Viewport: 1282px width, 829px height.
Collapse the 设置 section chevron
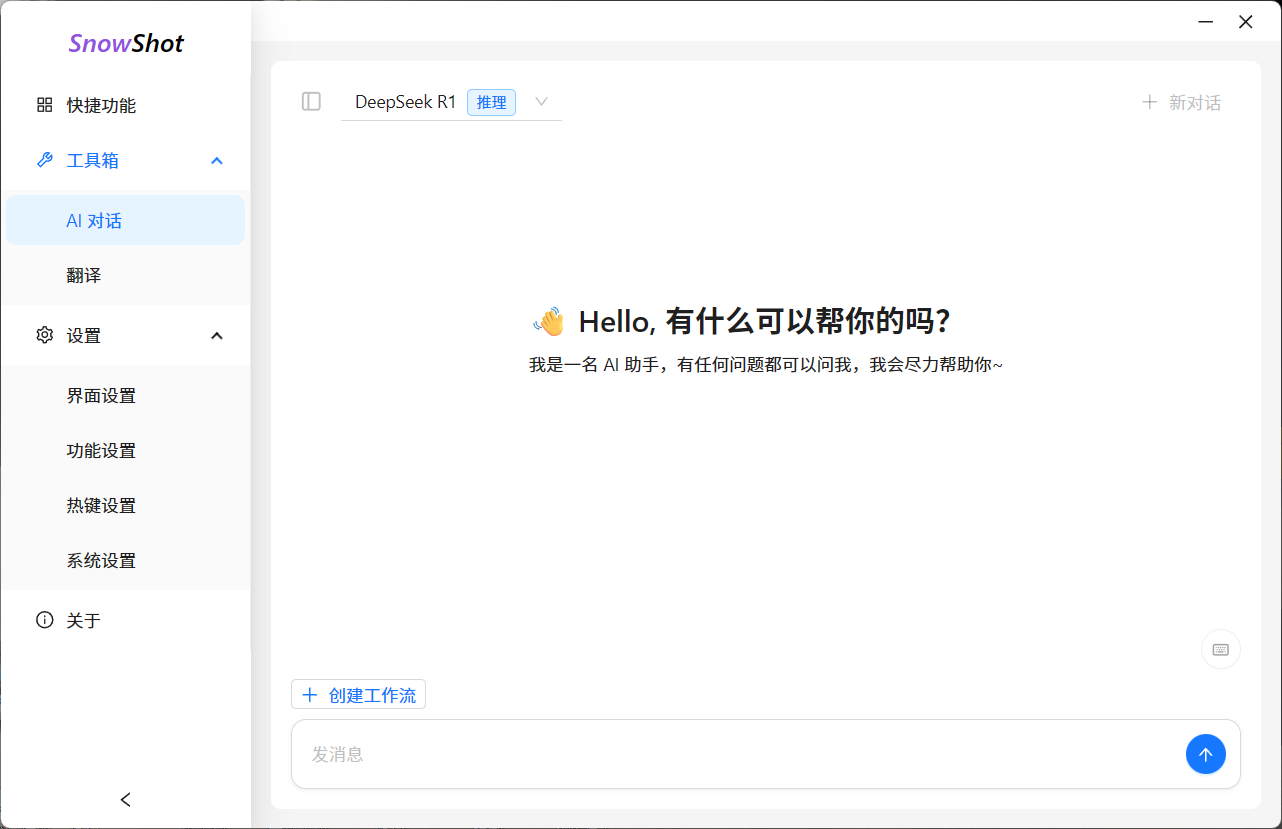click(x=217, y=336)
